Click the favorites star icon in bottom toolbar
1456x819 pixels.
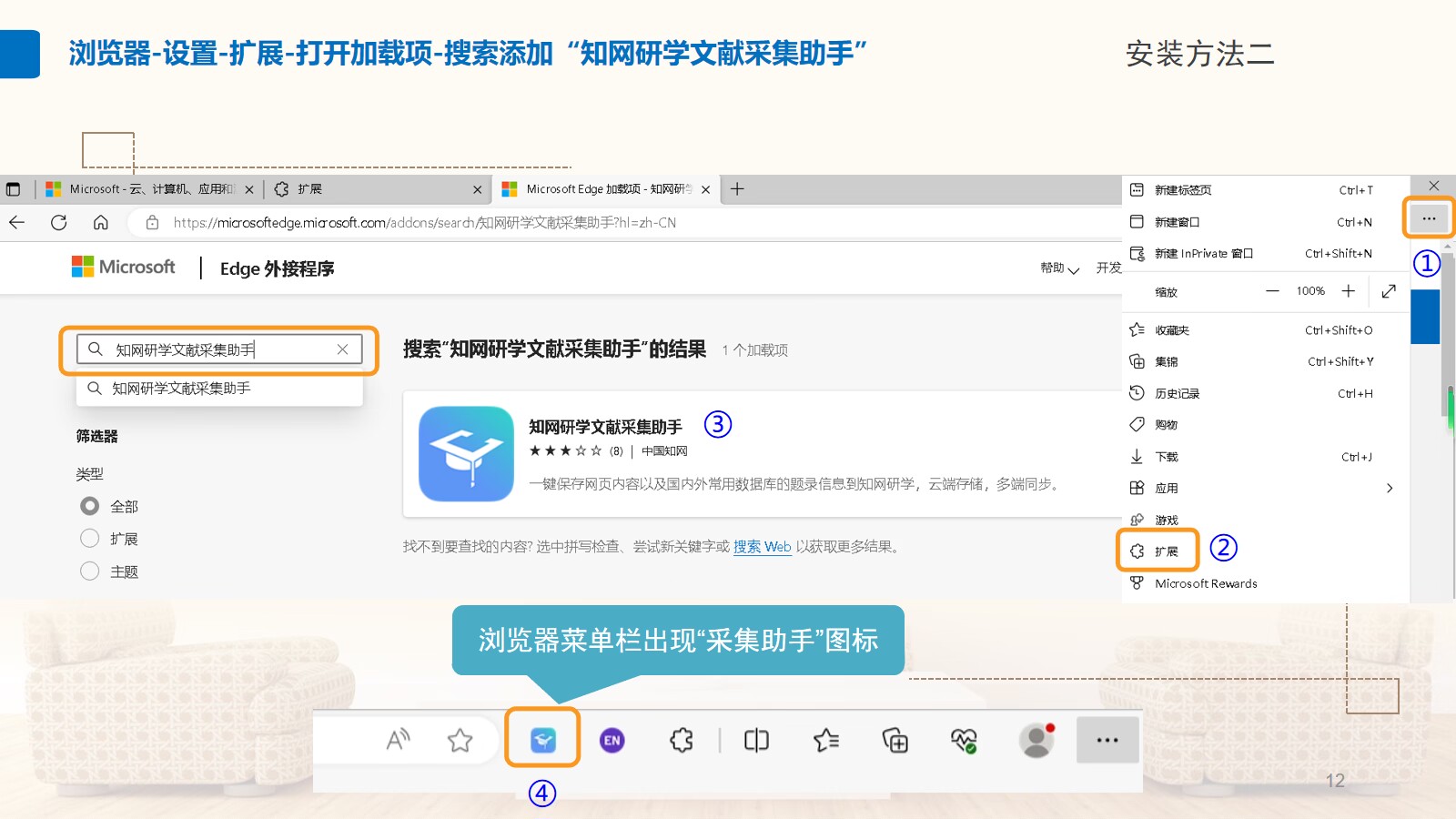tap(460, 741)
